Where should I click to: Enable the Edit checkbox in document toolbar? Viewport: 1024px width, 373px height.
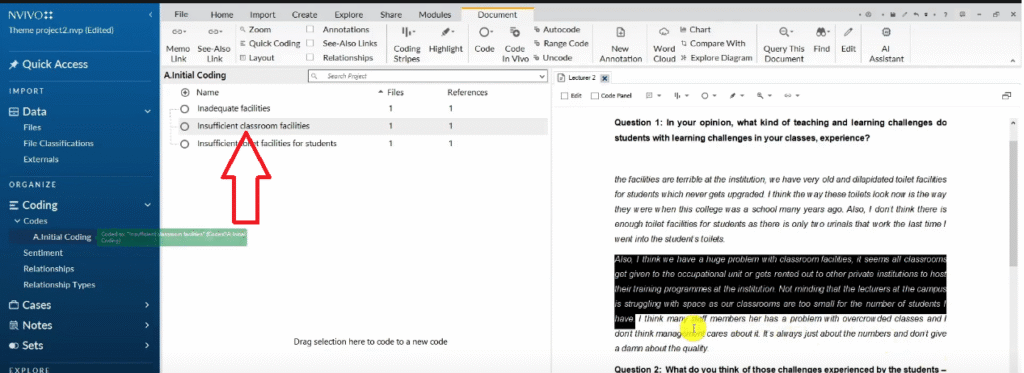tap(565, 95)
